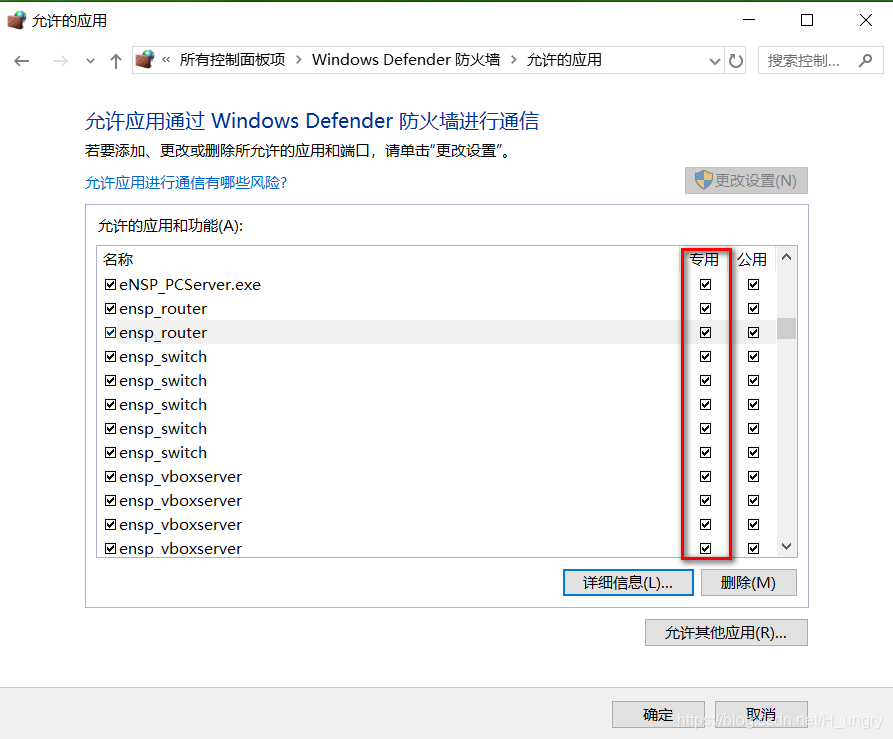Sort by the 公用 column header
This screenshot has width=893, height=739.
click(752, 260)
